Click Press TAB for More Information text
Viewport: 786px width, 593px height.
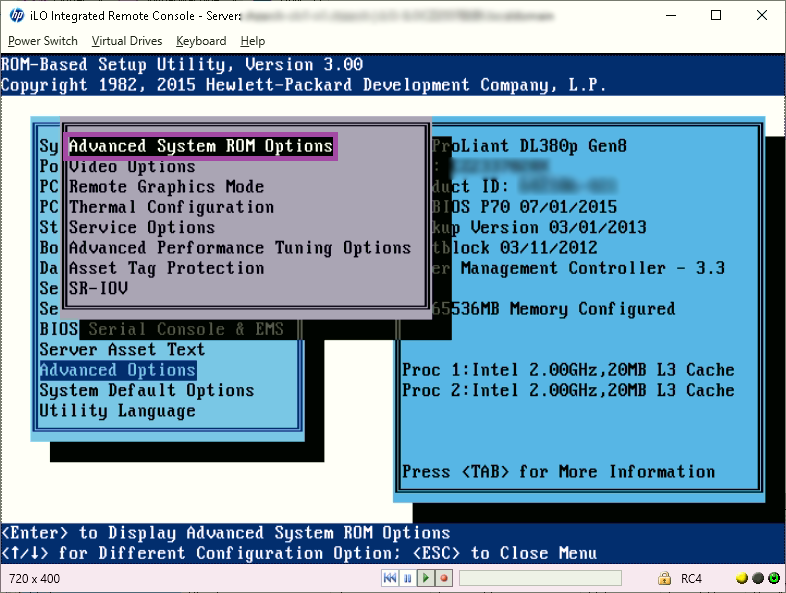point(558,472)
